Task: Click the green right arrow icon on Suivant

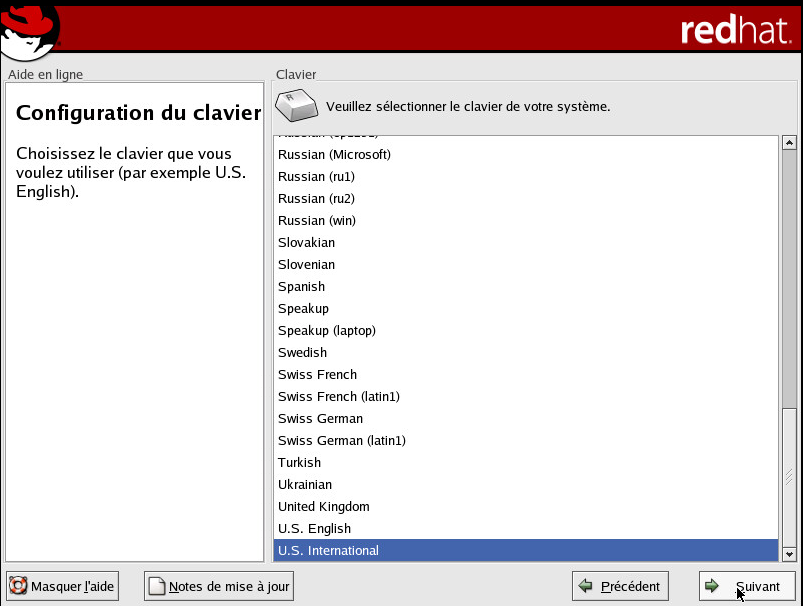Action: click(712, 586)
